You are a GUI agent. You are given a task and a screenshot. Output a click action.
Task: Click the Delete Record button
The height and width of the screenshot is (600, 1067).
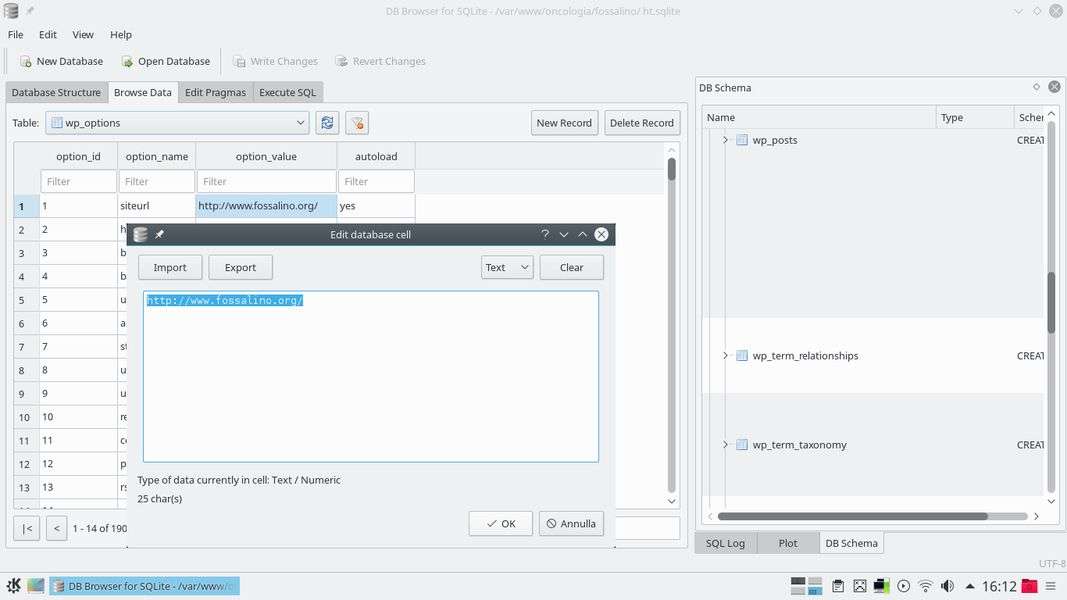pyautogui.click(x=642, y=123)
